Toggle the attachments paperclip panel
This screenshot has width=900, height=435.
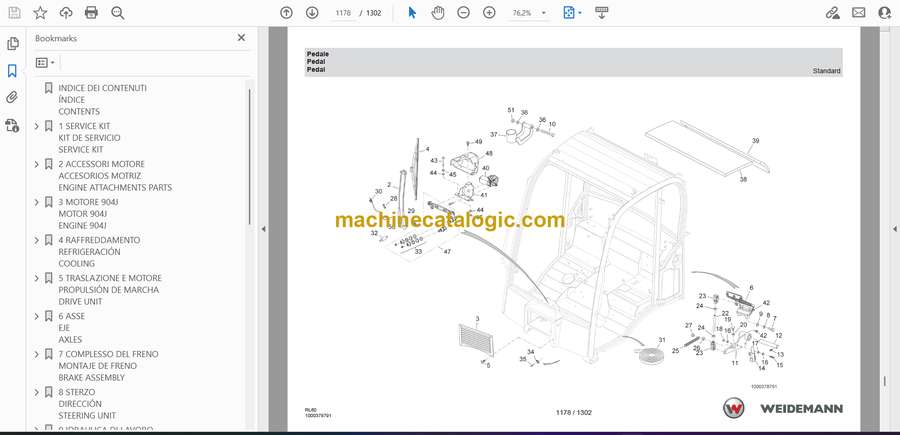[13, 98]
